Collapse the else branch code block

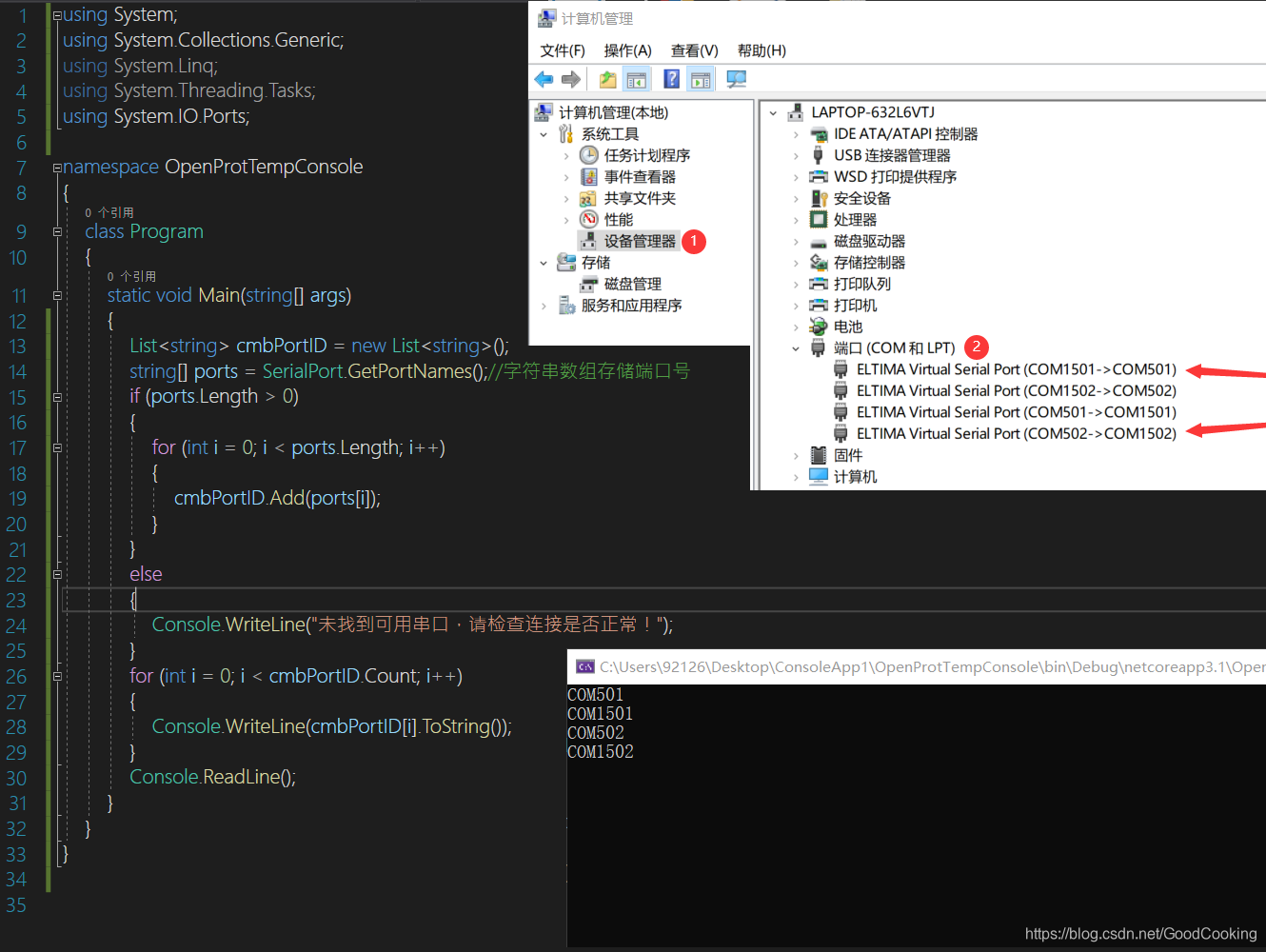[57, 575]
